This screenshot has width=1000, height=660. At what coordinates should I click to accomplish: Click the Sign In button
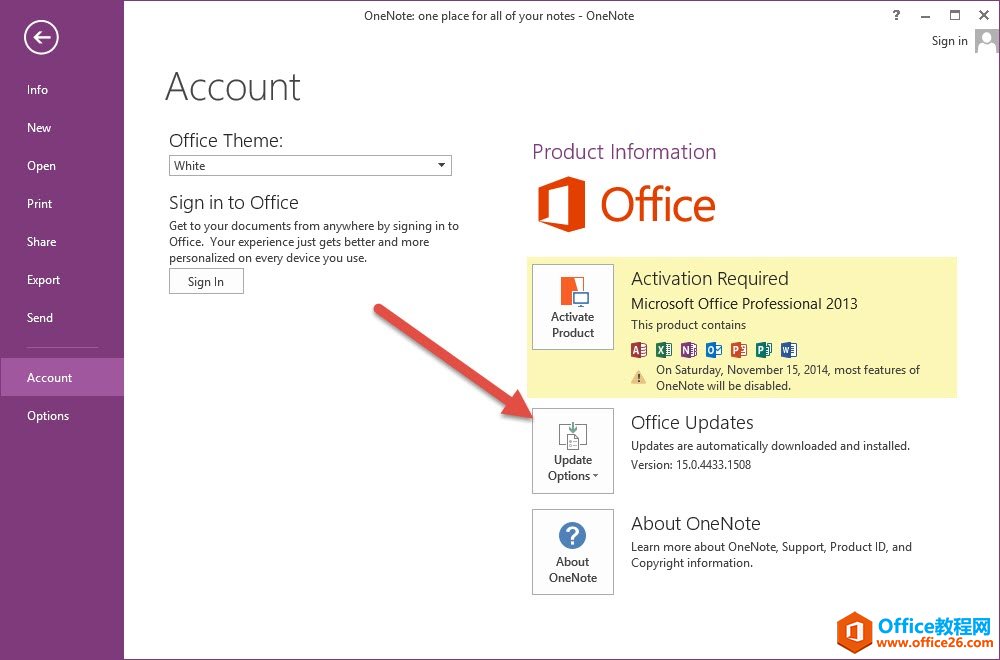[206, 281]
